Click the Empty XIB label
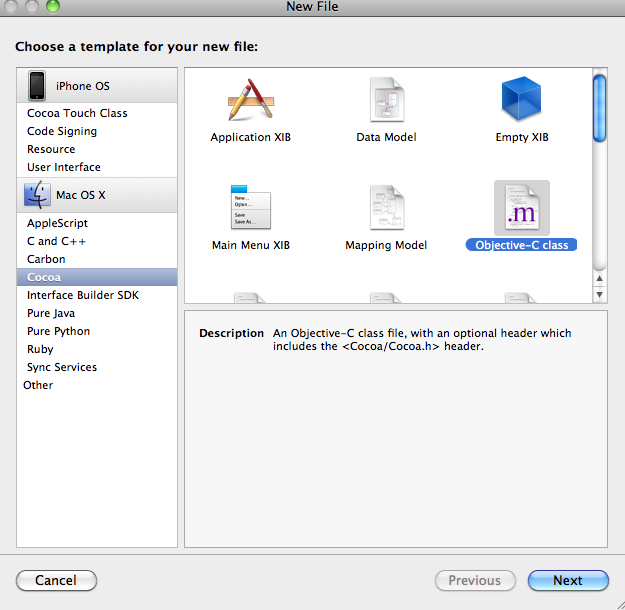 [522, 137]
